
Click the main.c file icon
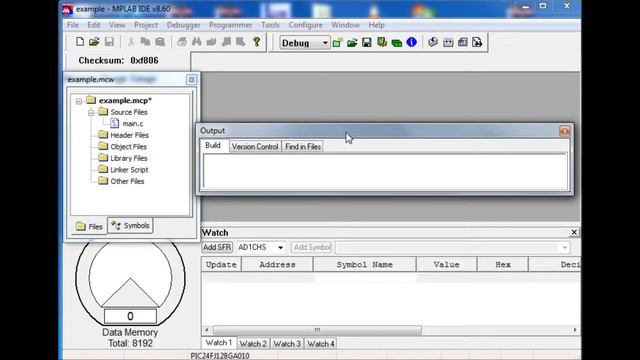(115, 123)
